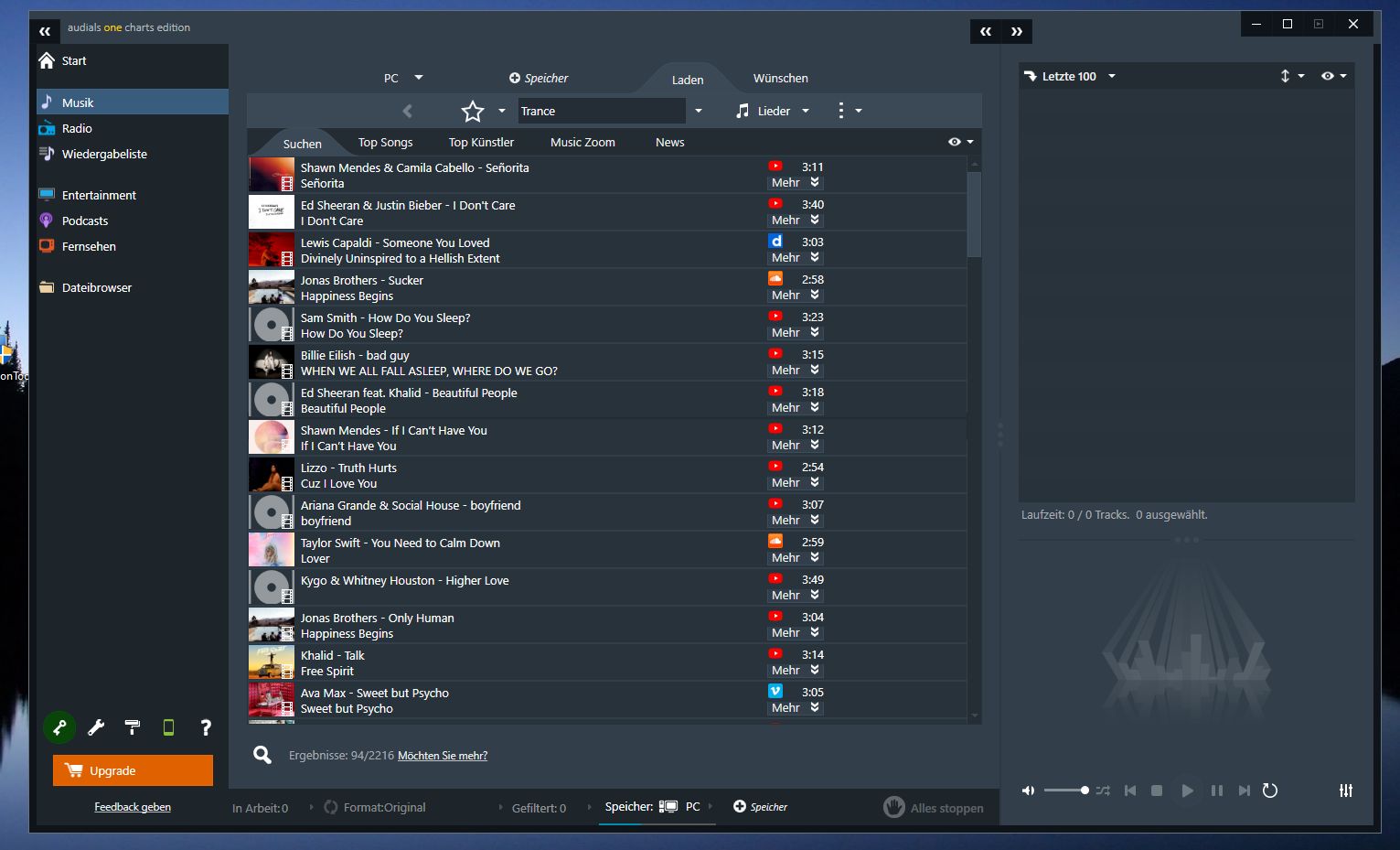Click the Möchten Sie mehr? link
The image size is (1400, 850).
point(443,756)
